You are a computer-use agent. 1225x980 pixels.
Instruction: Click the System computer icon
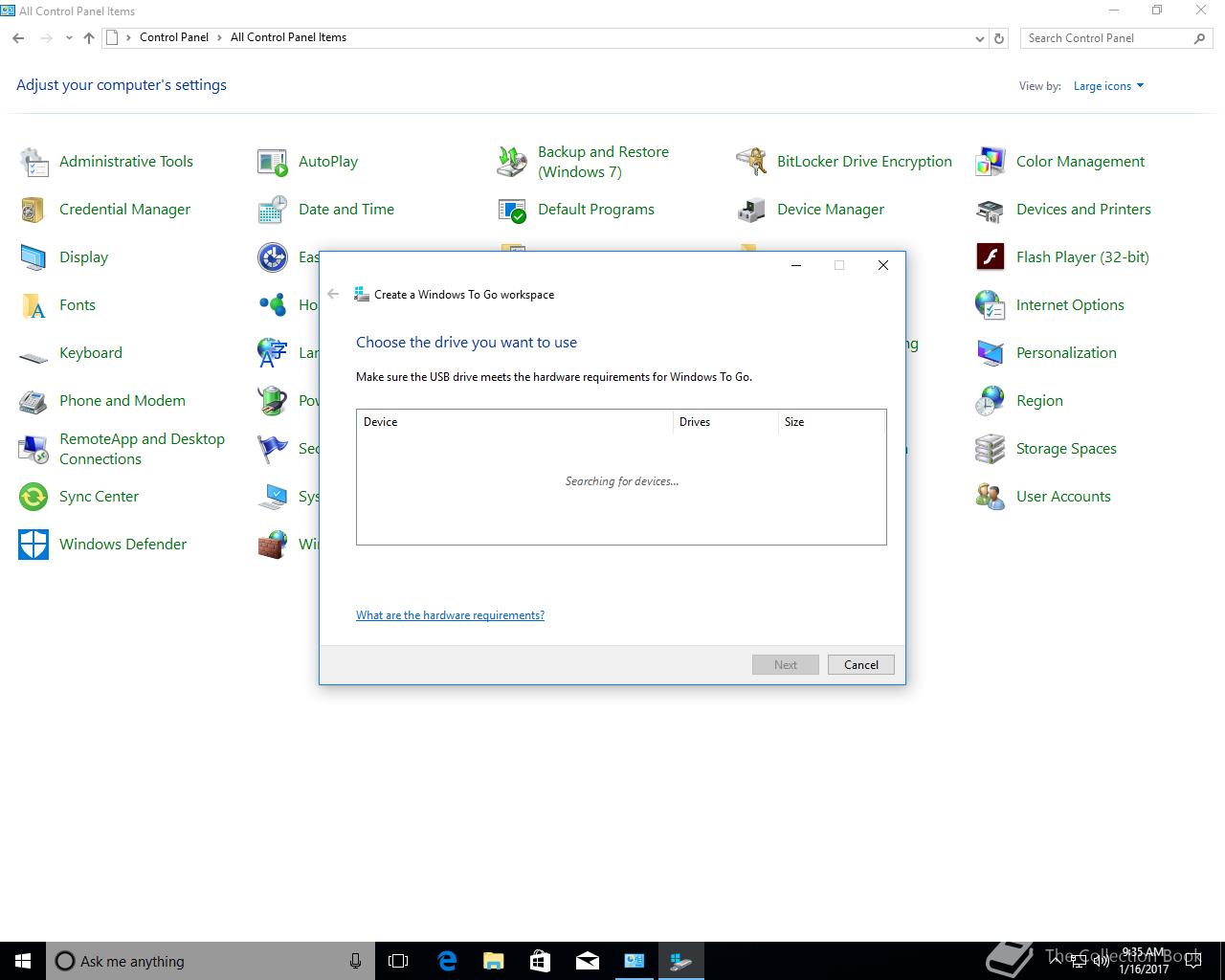pyautogui.click(x=273, y=497)
